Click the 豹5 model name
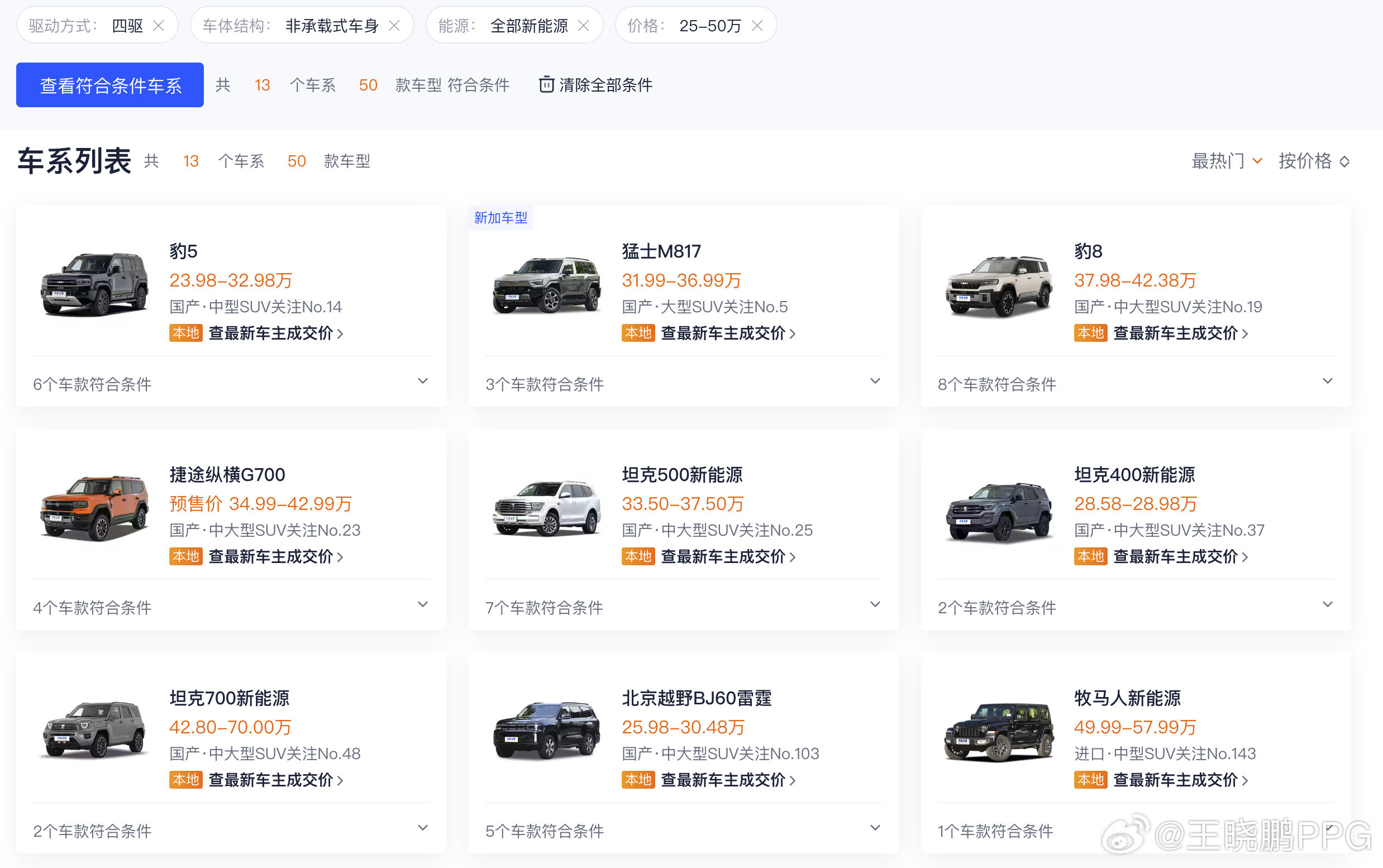 click(183, 251)
